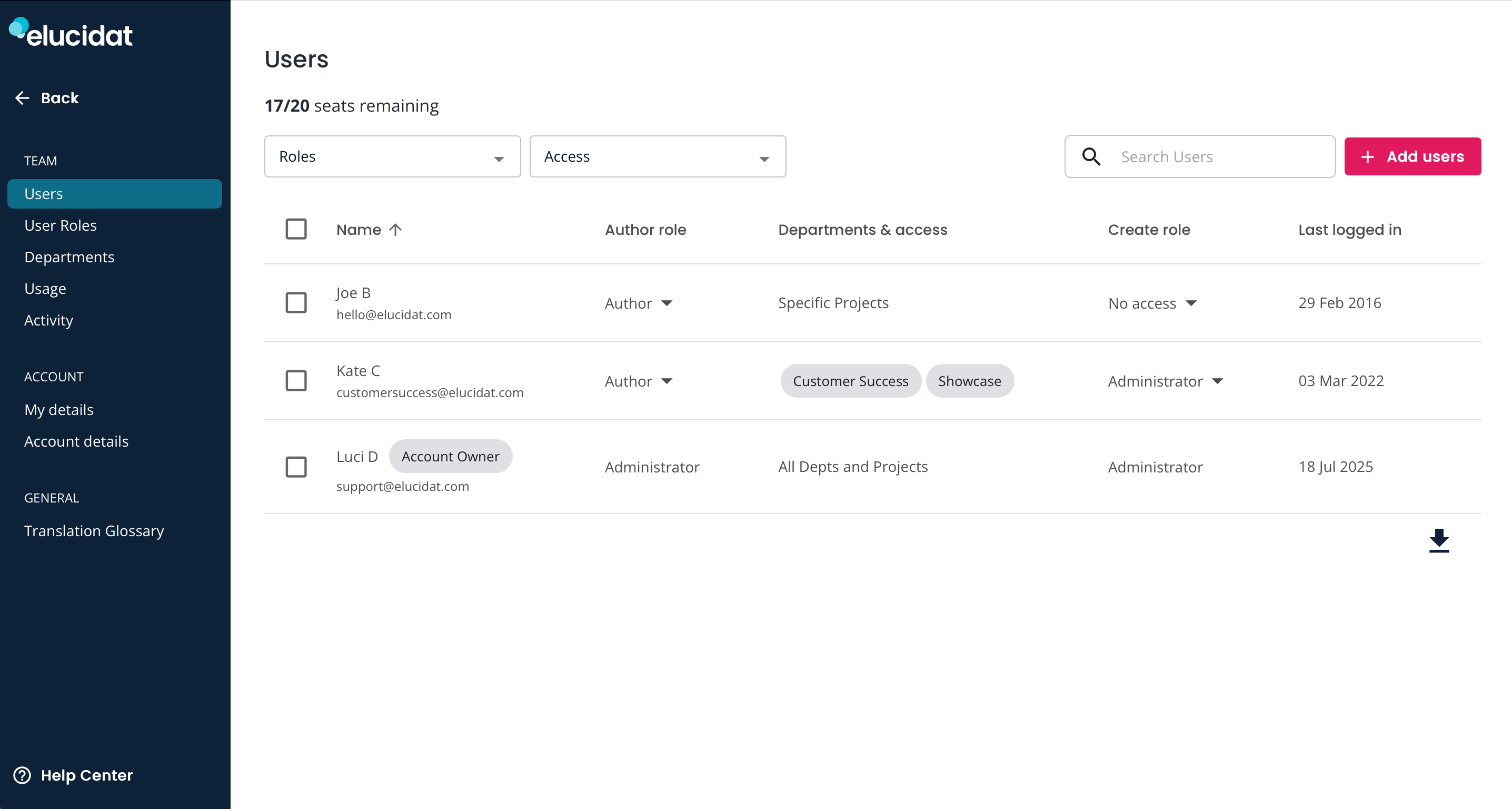Viewport: 1512px width, 809px height.
Task: Change Joe B's create role via No access dropdown
Action: [1152, 303]
